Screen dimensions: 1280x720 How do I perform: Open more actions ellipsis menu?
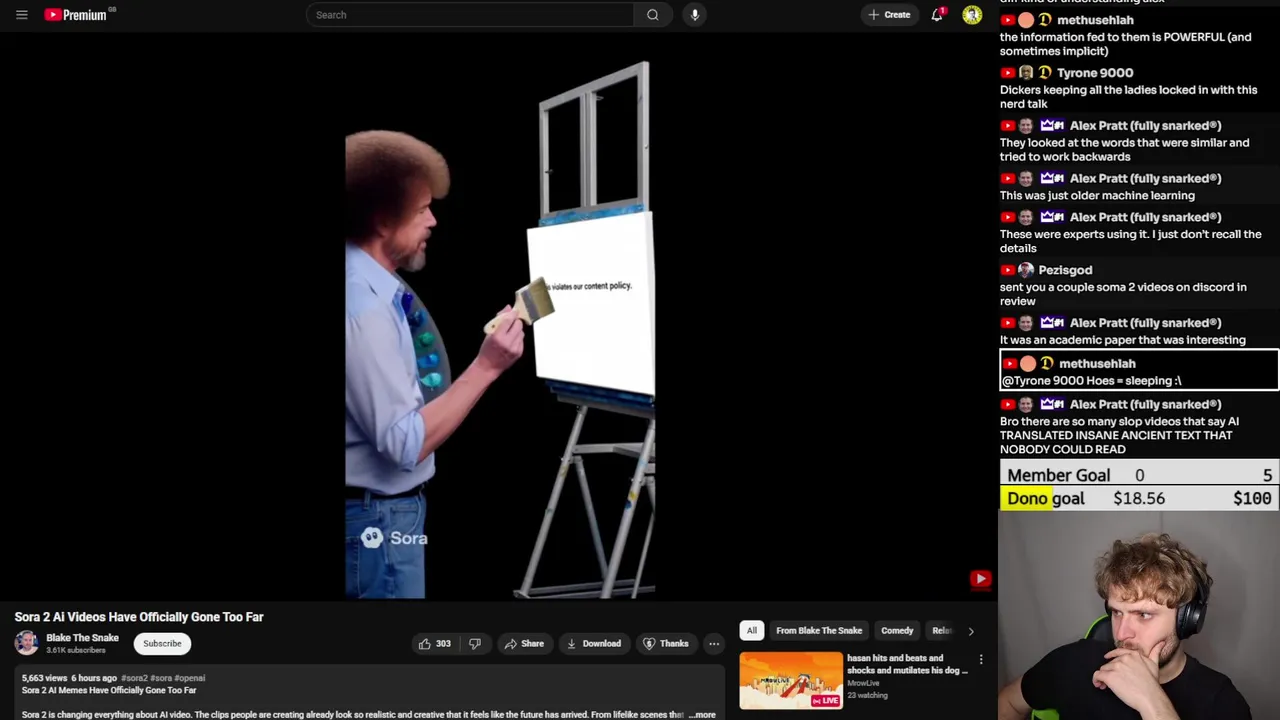coord(714,644)
